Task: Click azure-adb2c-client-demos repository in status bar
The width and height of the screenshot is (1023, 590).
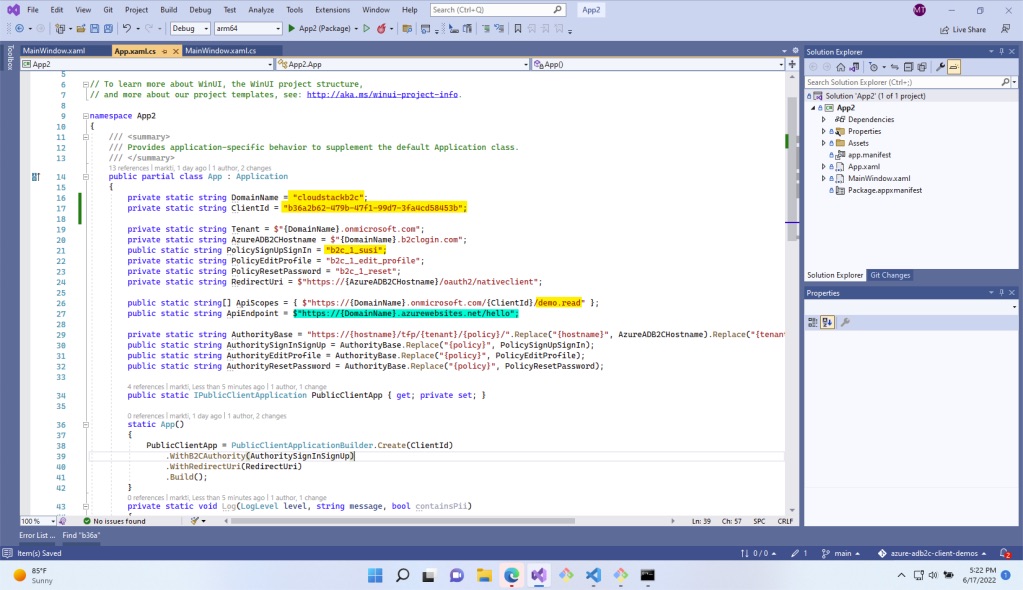Action: (x=932, y=553)
